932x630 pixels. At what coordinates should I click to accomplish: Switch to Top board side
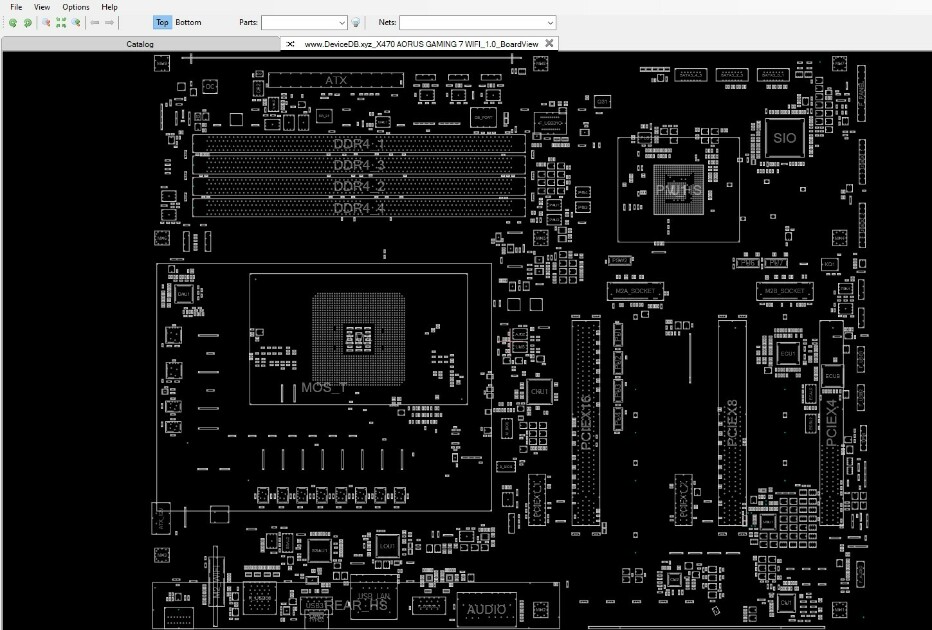point(162,23)
